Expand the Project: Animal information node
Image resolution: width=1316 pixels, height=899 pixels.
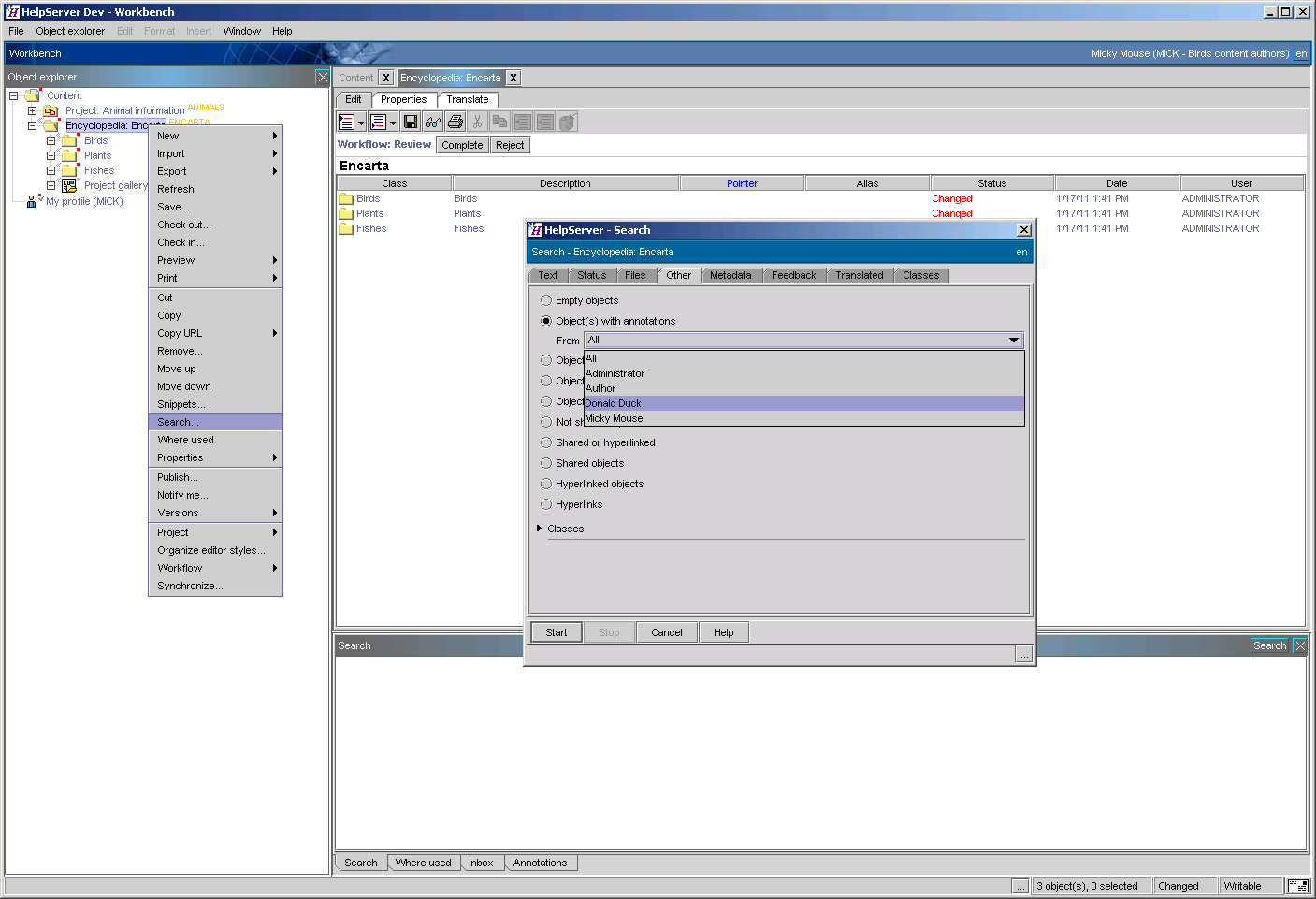coord(33,110)
